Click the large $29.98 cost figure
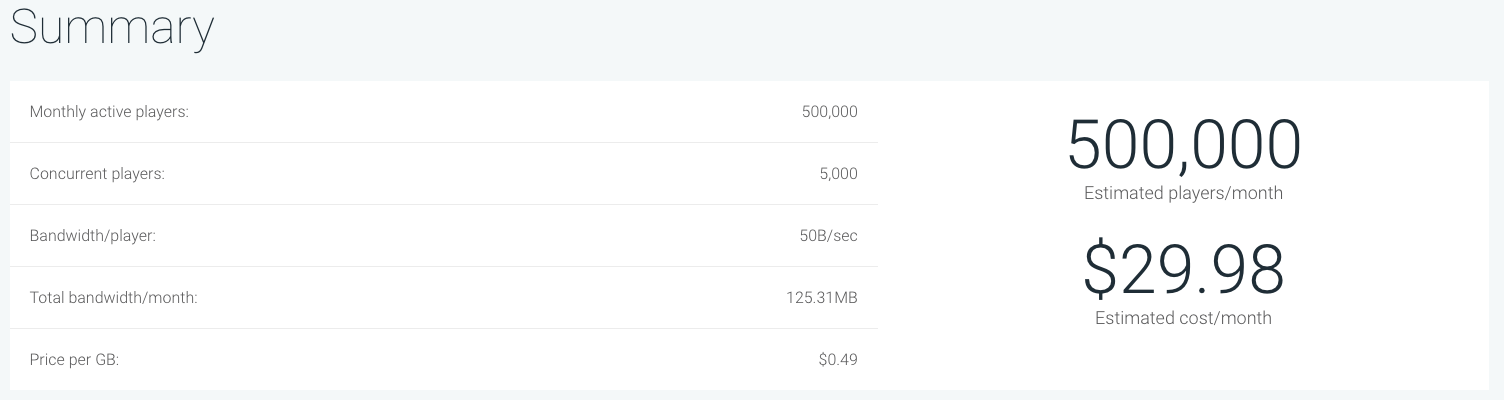Screen dimensions: 1504x400 (x=1183, y=270)
